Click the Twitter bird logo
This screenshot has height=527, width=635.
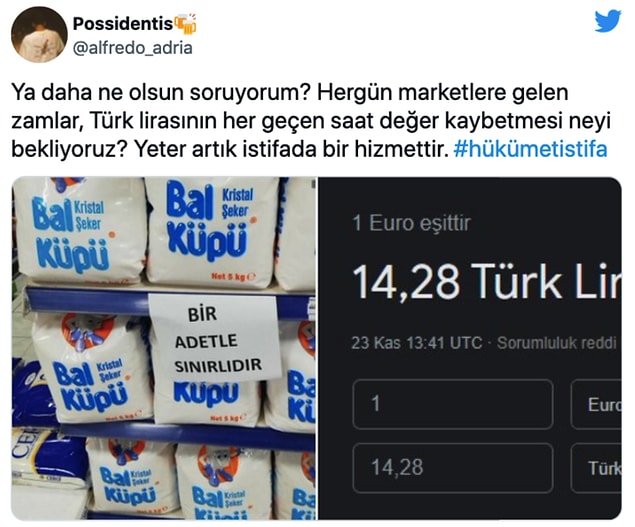click(x=607, y=21)
